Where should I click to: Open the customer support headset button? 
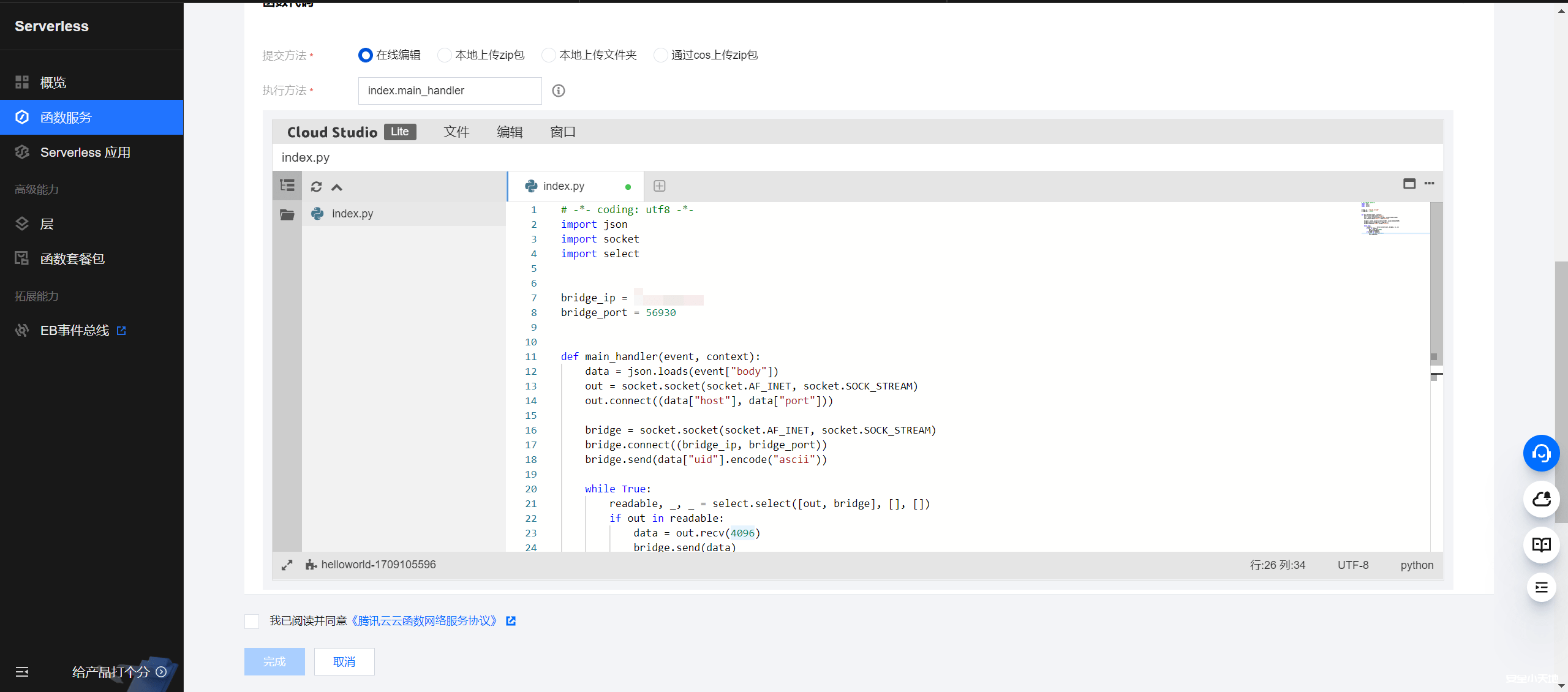point(1540,453)
